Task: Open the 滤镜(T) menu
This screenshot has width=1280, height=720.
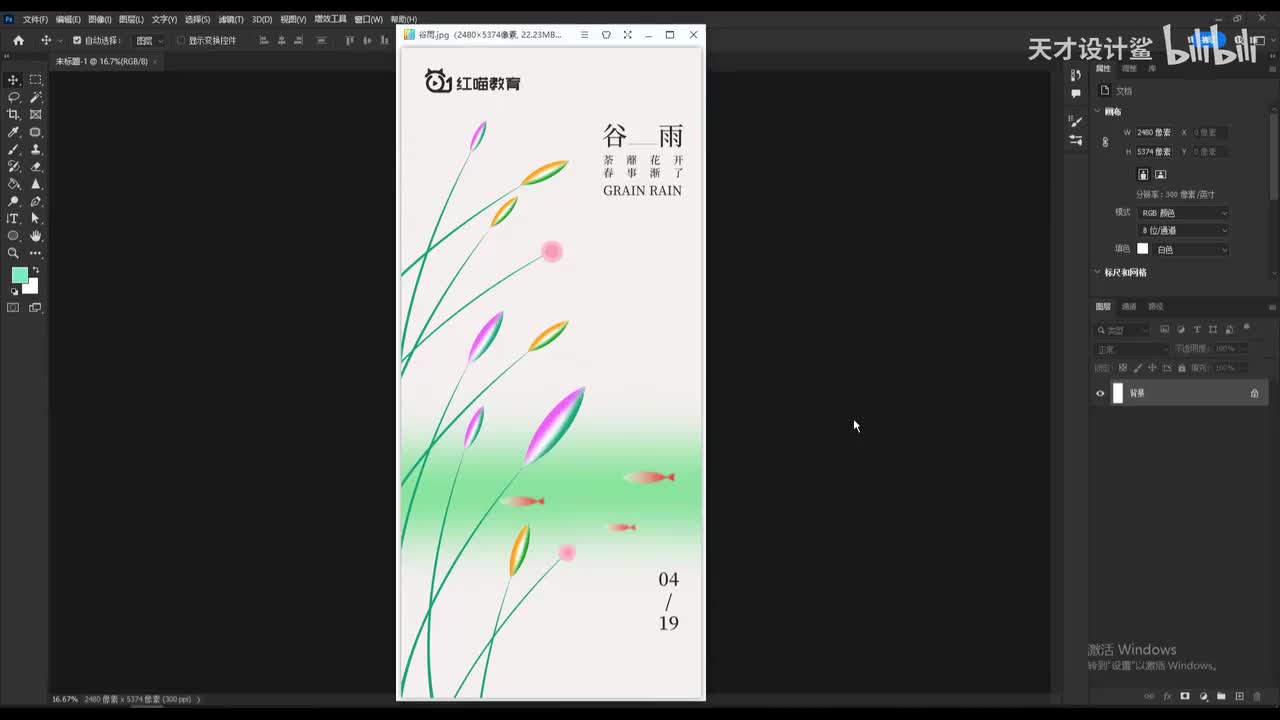Action: (231, 19)
